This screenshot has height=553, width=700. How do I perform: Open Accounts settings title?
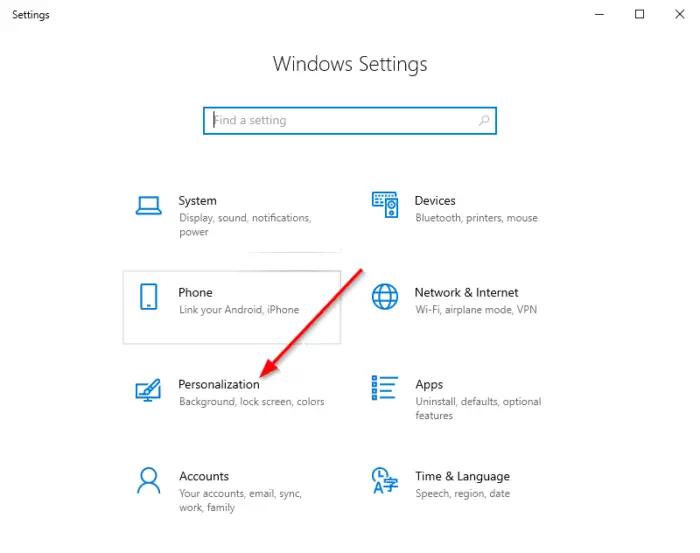coord(204,477)
